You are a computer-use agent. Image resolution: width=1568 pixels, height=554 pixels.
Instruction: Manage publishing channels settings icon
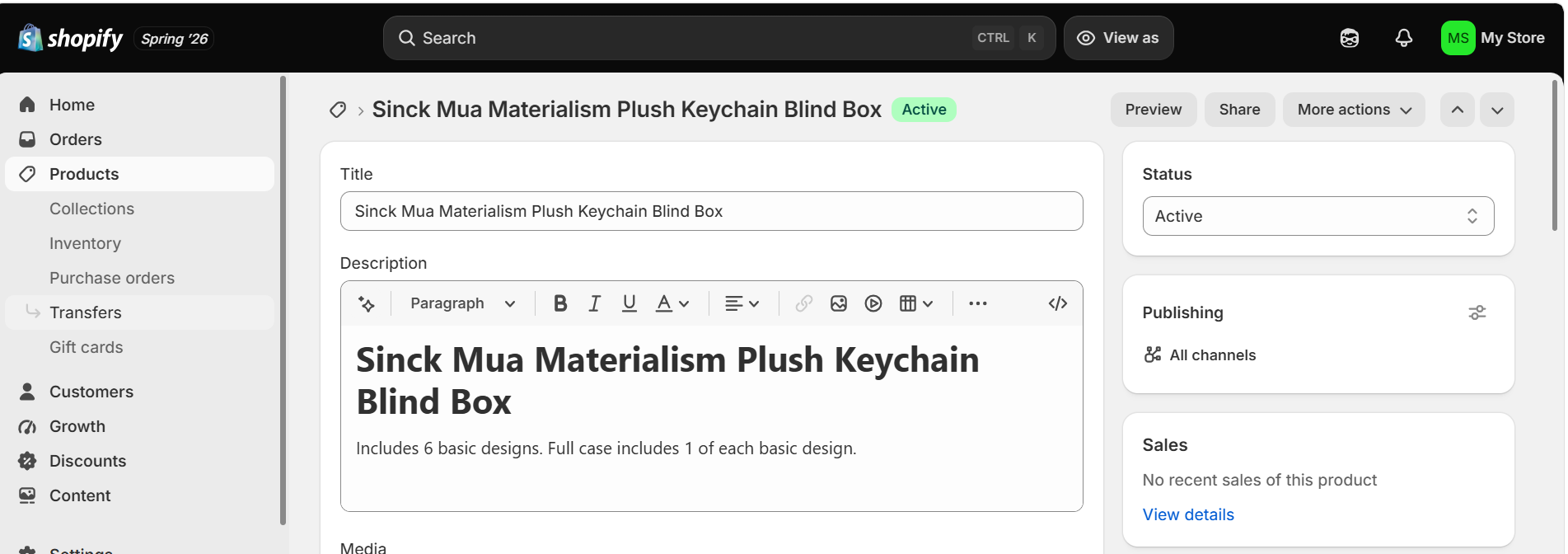(1477, 312)
